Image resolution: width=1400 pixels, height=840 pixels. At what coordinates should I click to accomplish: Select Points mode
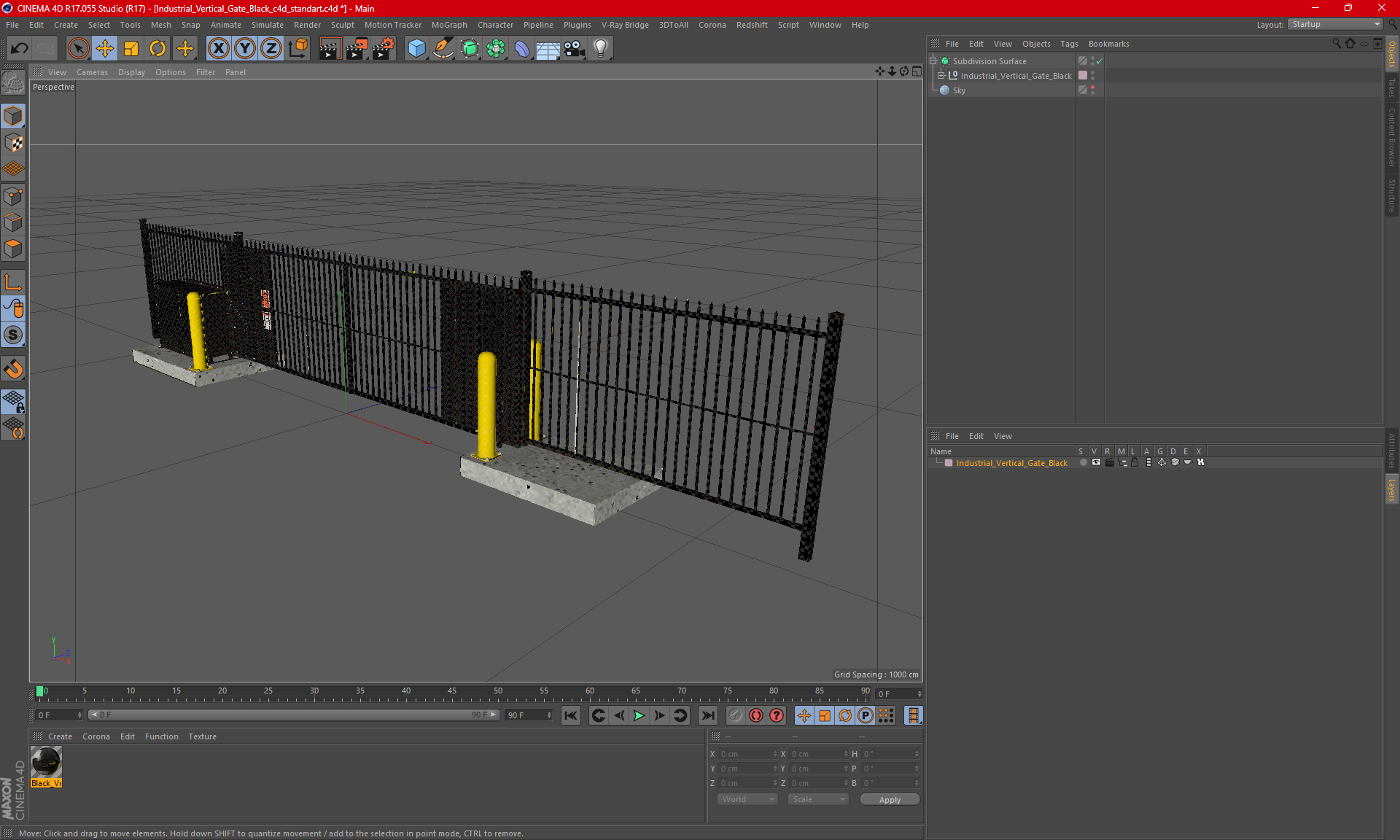click(x=13, y=195)
